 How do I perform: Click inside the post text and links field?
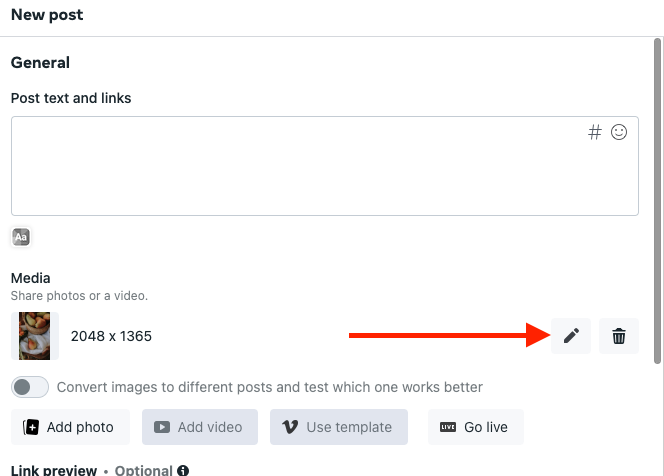pyautogui.click(x=325, y=166)
